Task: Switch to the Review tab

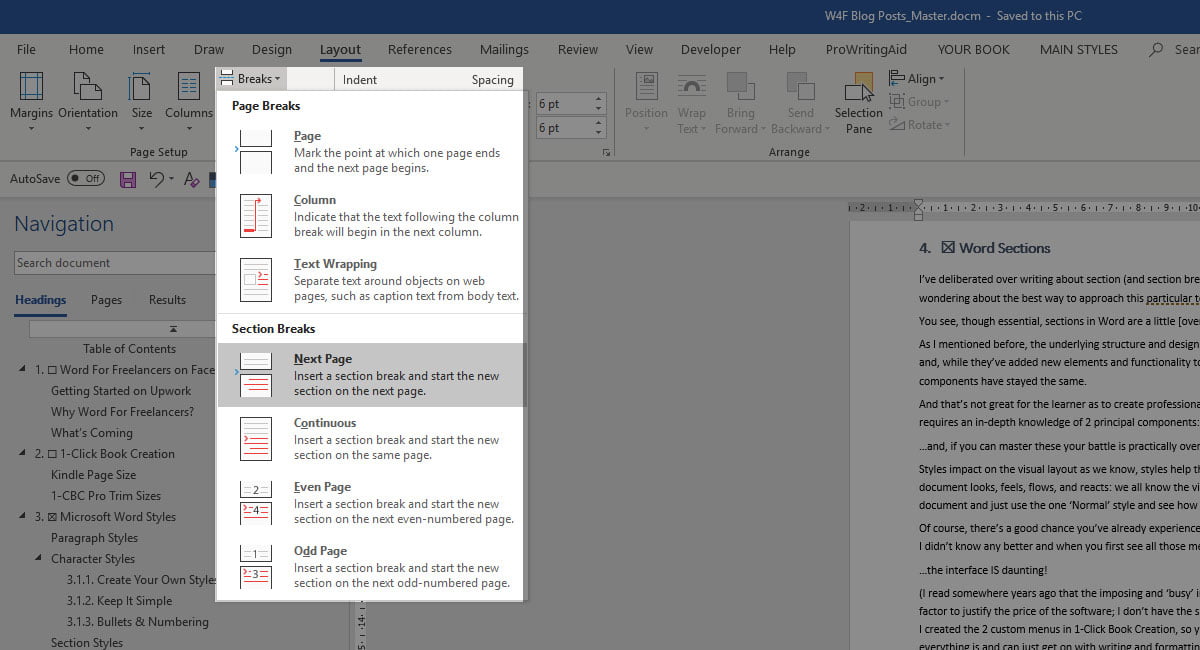Action: pos(578,49)
